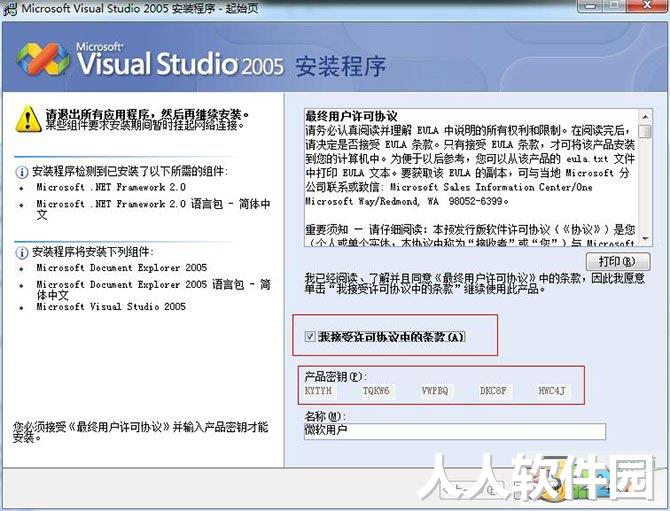Viewport: 670px width, 511px height.
Task: Click the info icon beside detected components
Action: 21,173
